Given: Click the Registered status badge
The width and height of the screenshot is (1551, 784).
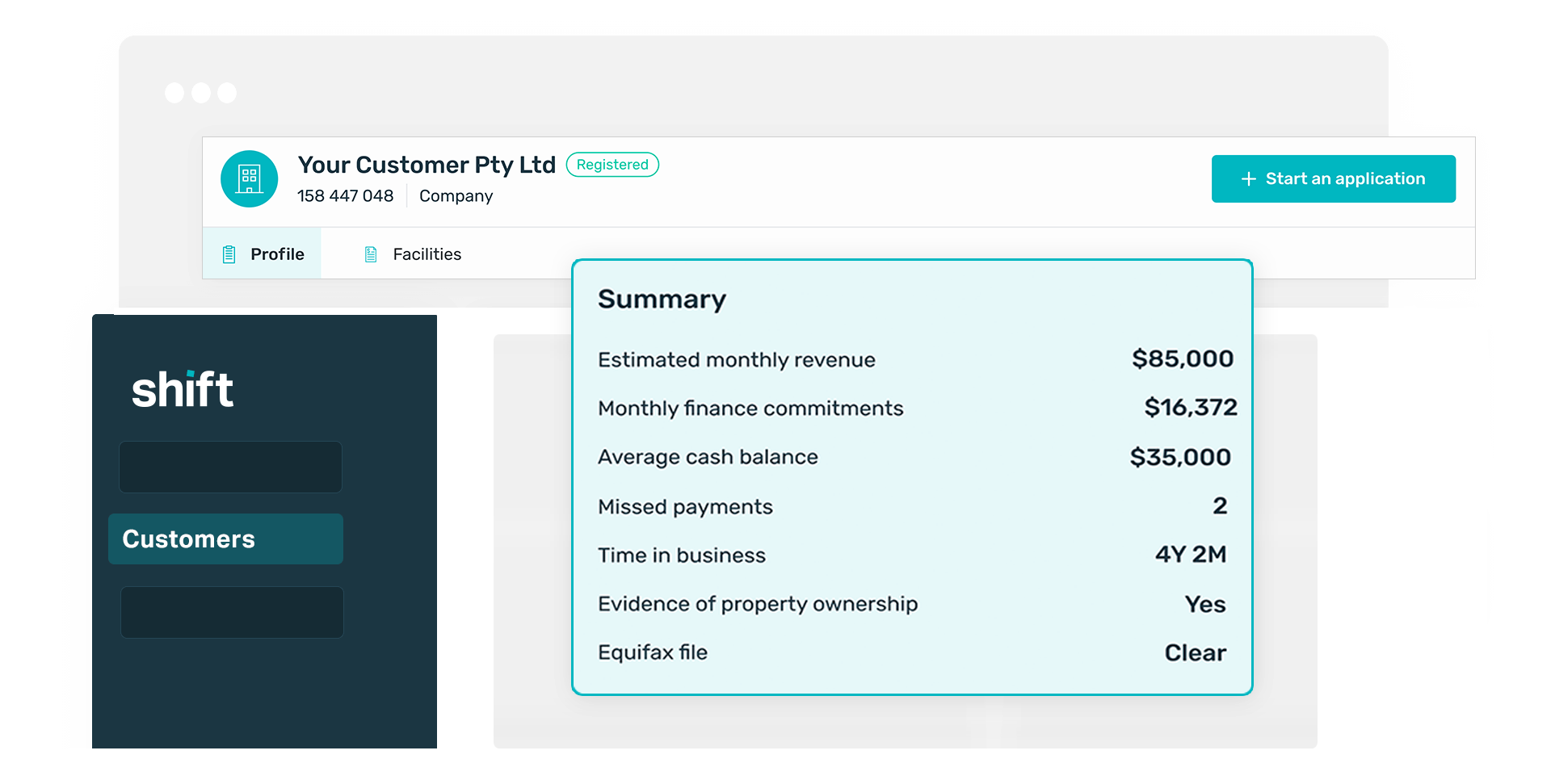Looking at the screenshot, I should tap(612, 165).
